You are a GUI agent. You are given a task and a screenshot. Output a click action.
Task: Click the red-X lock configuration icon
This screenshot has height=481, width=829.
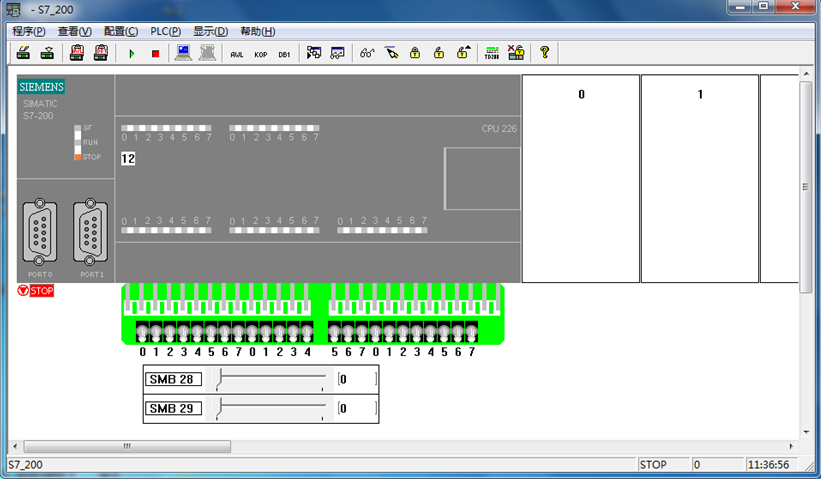(515, 53)
